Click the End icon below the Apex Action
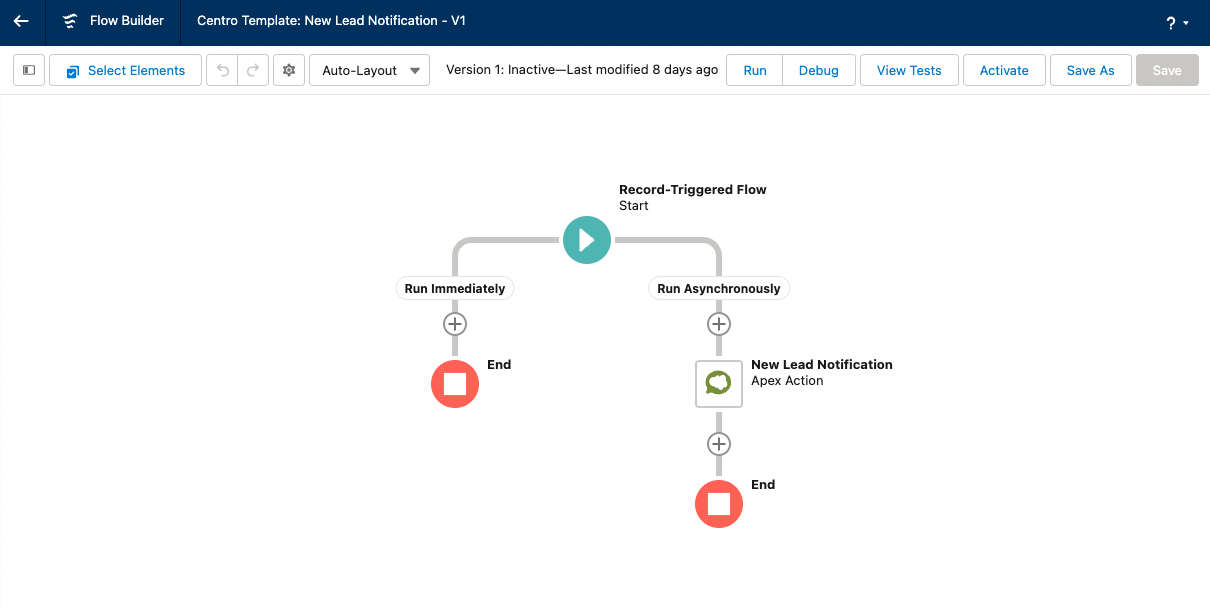 pyautogui.click(x=718, y=504)
